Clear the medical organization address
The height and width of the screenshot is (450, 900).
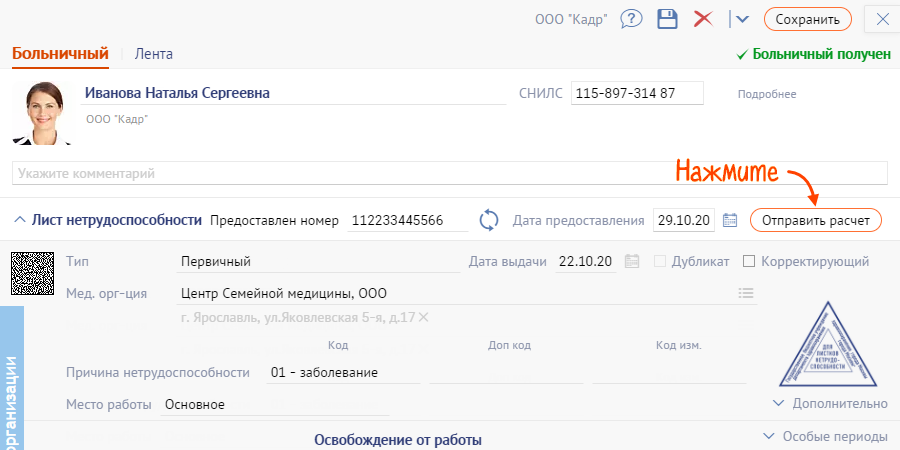tap(424, 318)
